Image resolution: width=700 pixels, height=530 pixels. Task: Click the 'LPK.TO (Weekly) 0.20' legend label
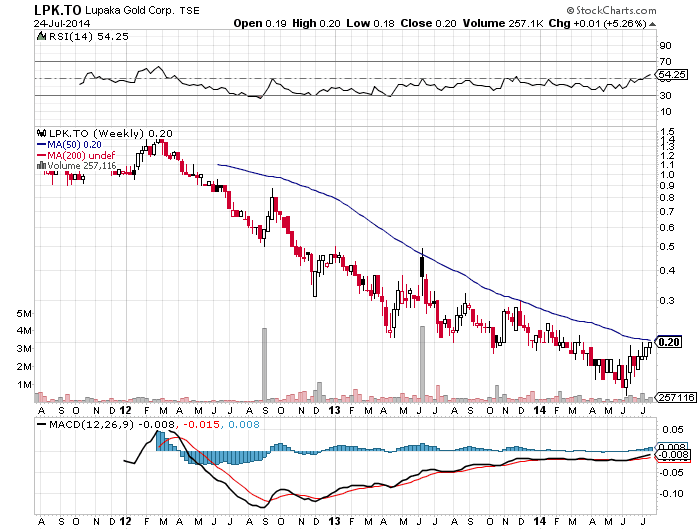click(x=111, y=133)
